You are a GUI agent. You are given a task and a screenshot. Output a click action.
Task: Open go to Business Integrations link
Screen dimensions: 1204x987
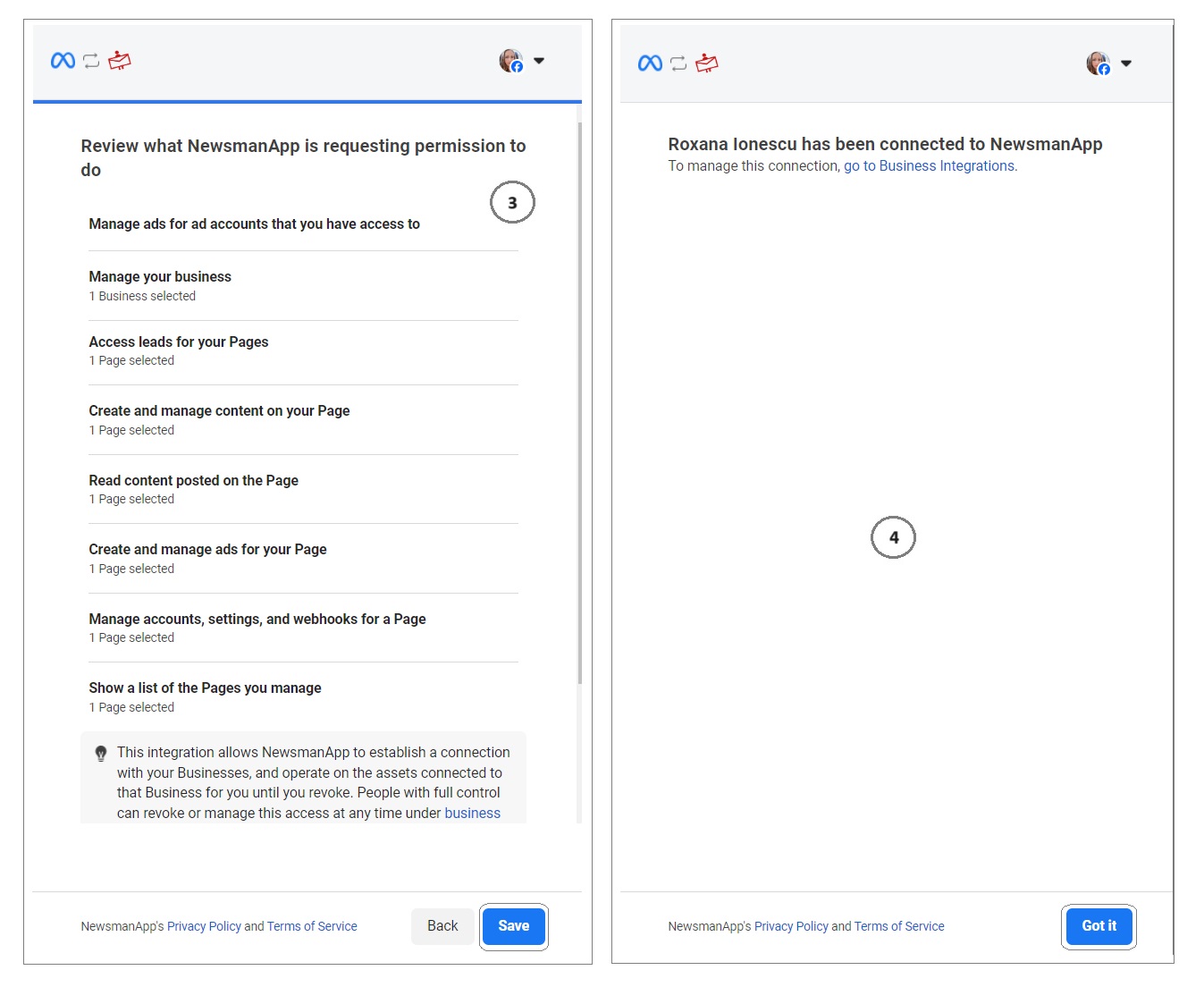click(x=929, y=166)
